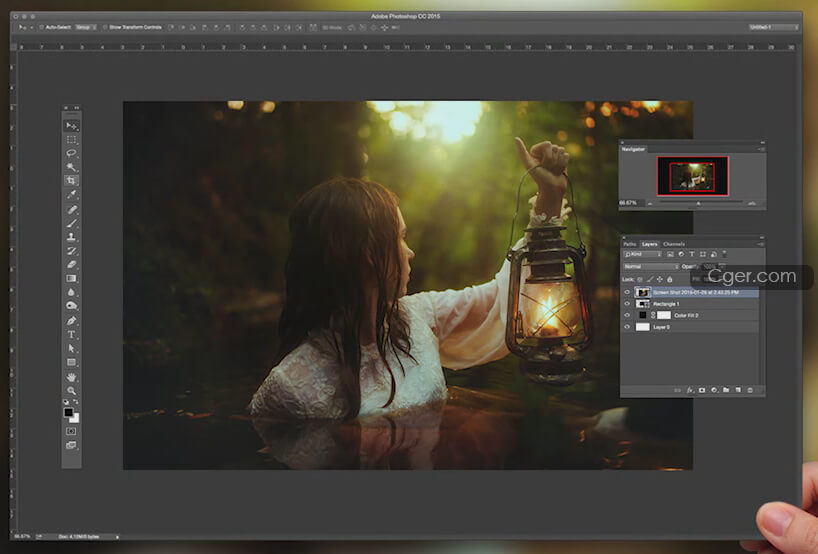Enable Show Transform Controls checkbox

pyautogui.click(x=105, y=27)
